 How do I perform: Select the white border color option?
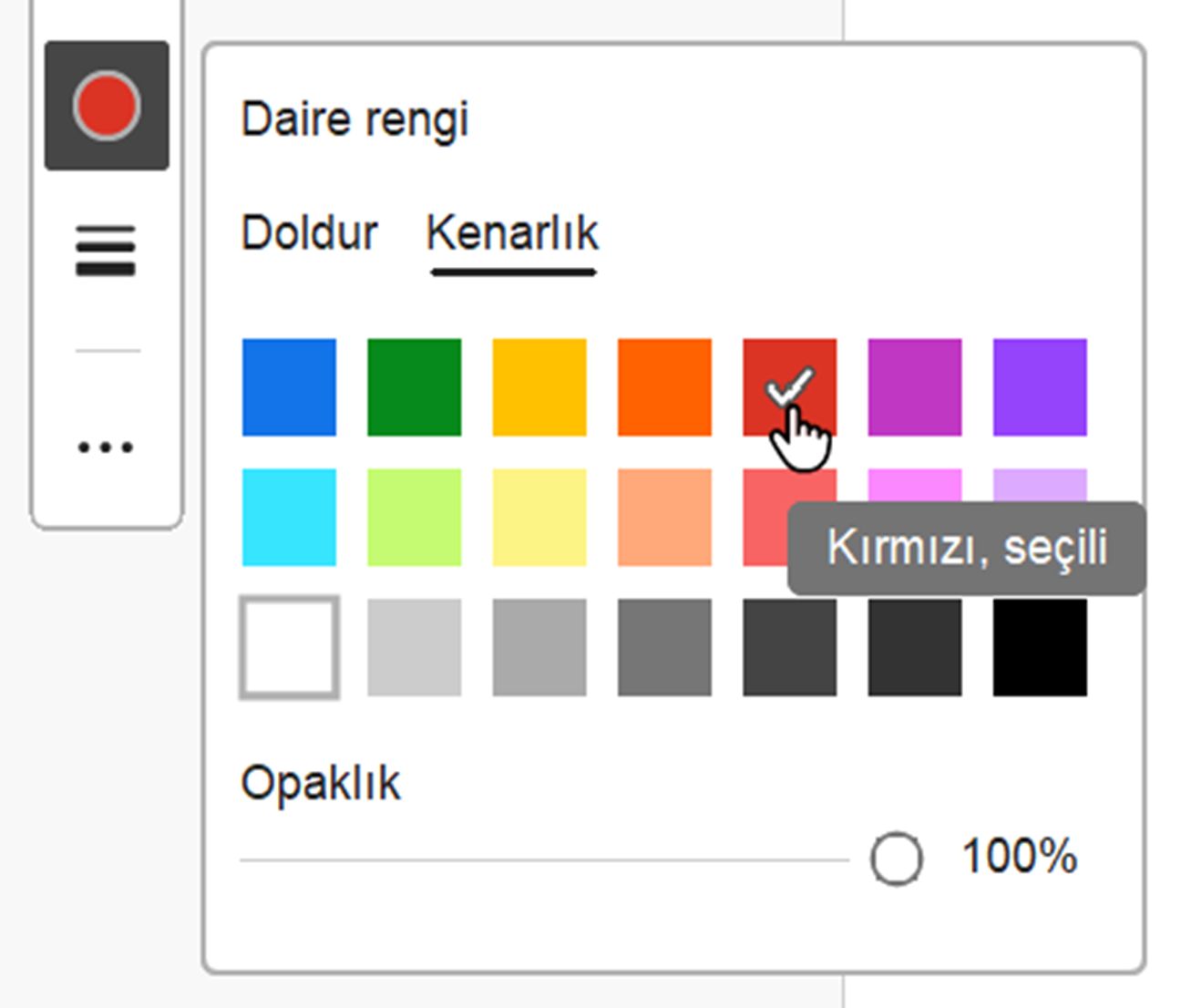click(x=288, y=647)
